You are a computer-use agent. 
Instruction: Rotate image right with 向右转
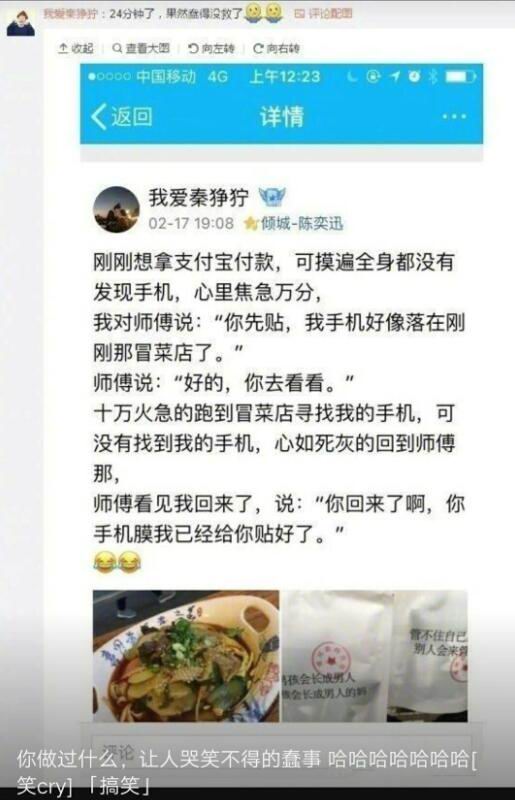pos(276,48)
